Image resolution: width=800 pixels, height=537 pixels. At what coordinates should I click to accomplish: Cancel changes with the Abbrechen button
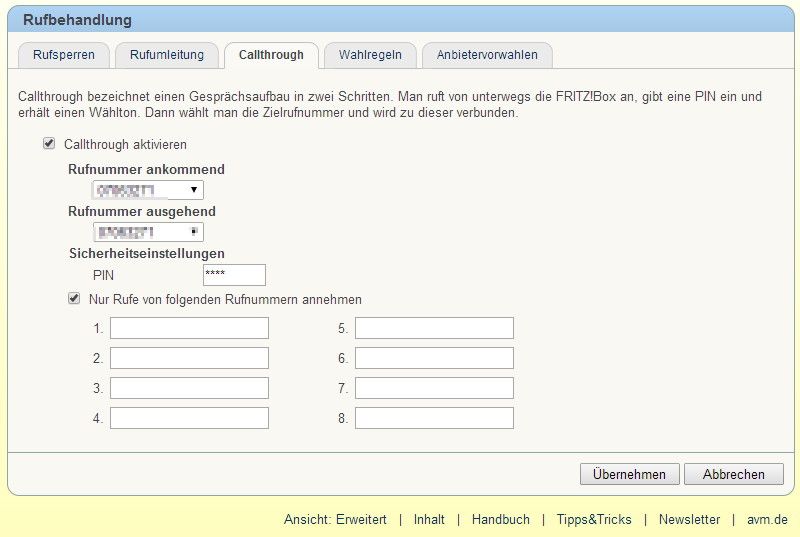[734, 474]
